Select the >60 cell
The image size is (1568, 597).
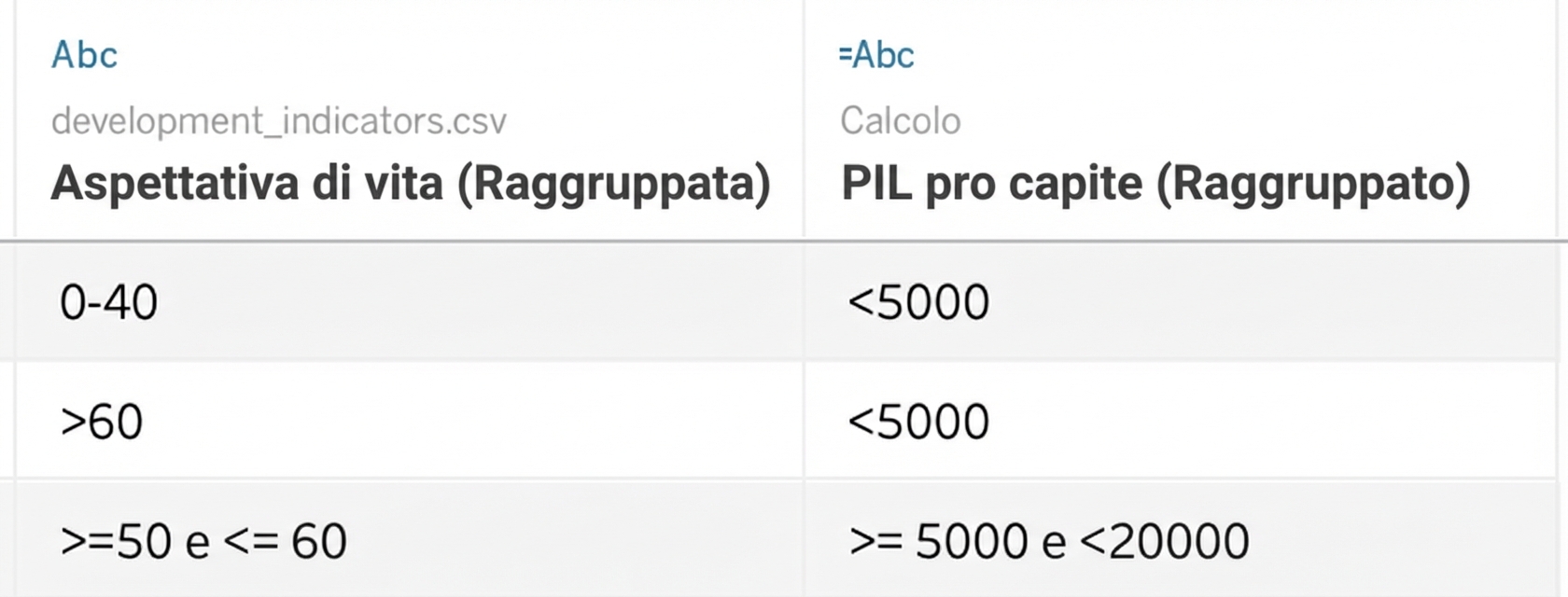(102, 422)
